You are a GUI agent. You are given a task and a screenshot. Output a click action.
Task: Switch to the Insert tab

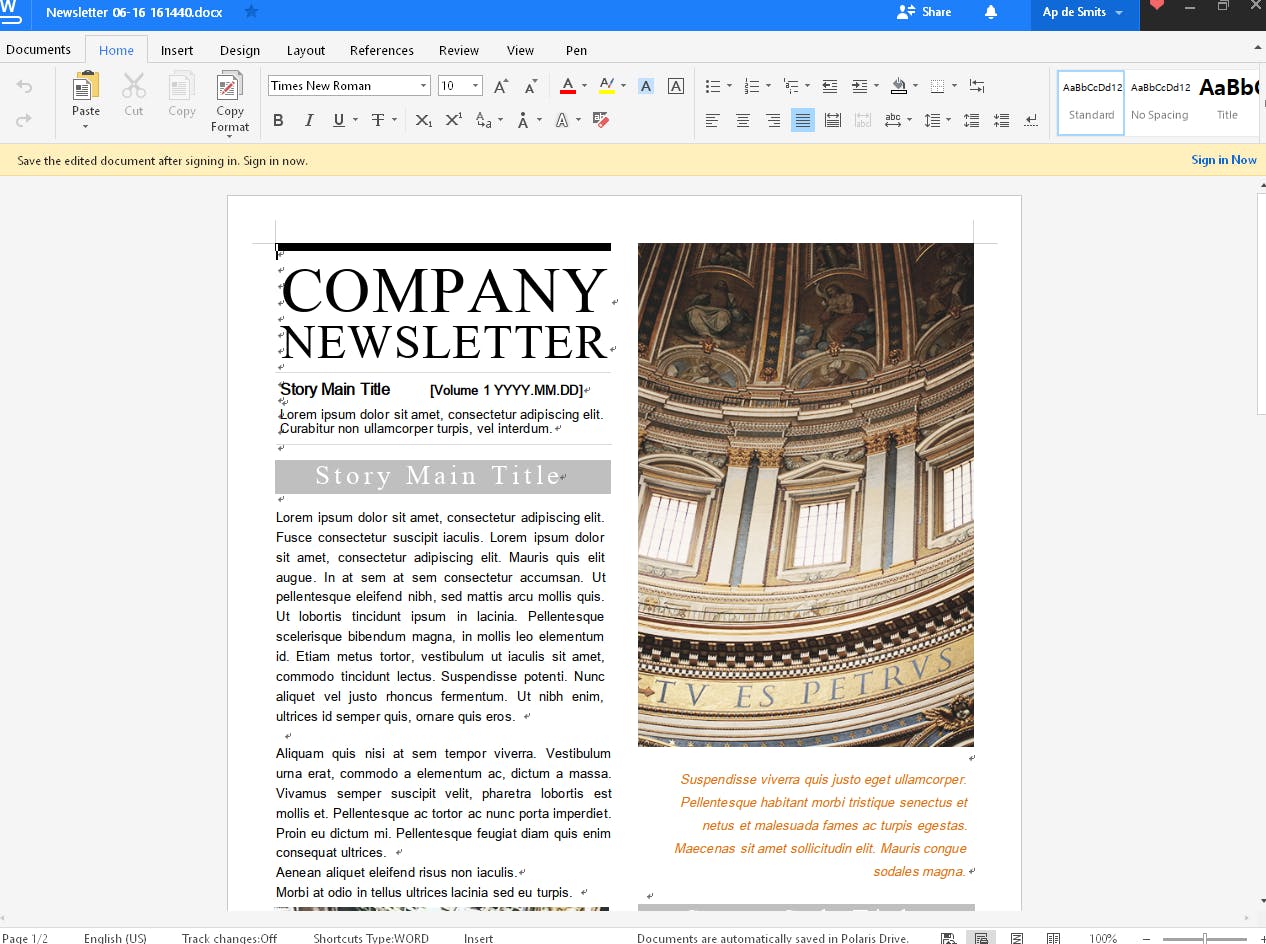(177, 51)
